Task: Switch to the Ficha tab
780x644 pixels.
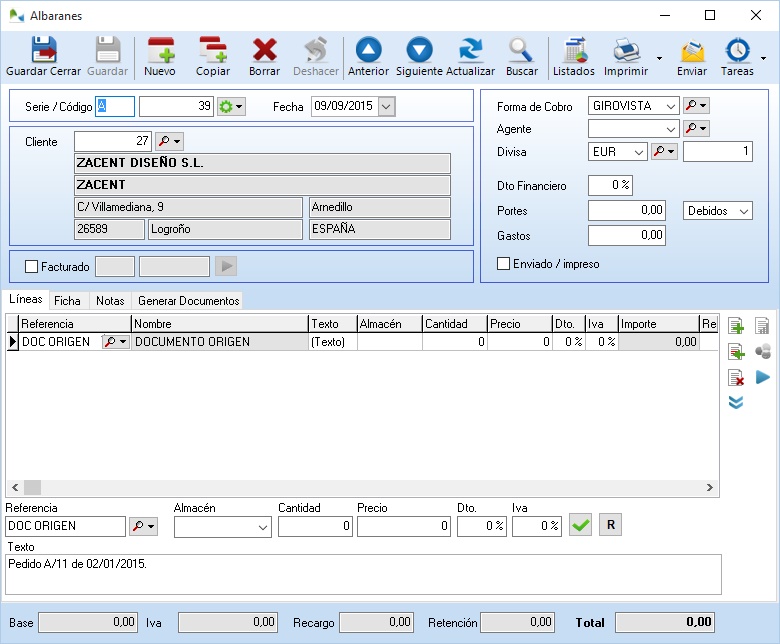Action: coord(67,300)
